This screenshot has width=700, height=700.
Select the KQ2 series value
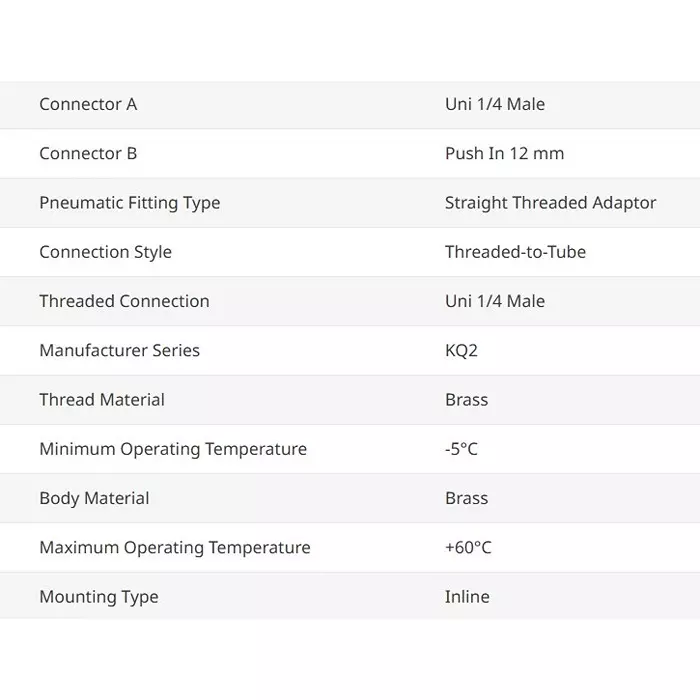[x=463, y=350]
